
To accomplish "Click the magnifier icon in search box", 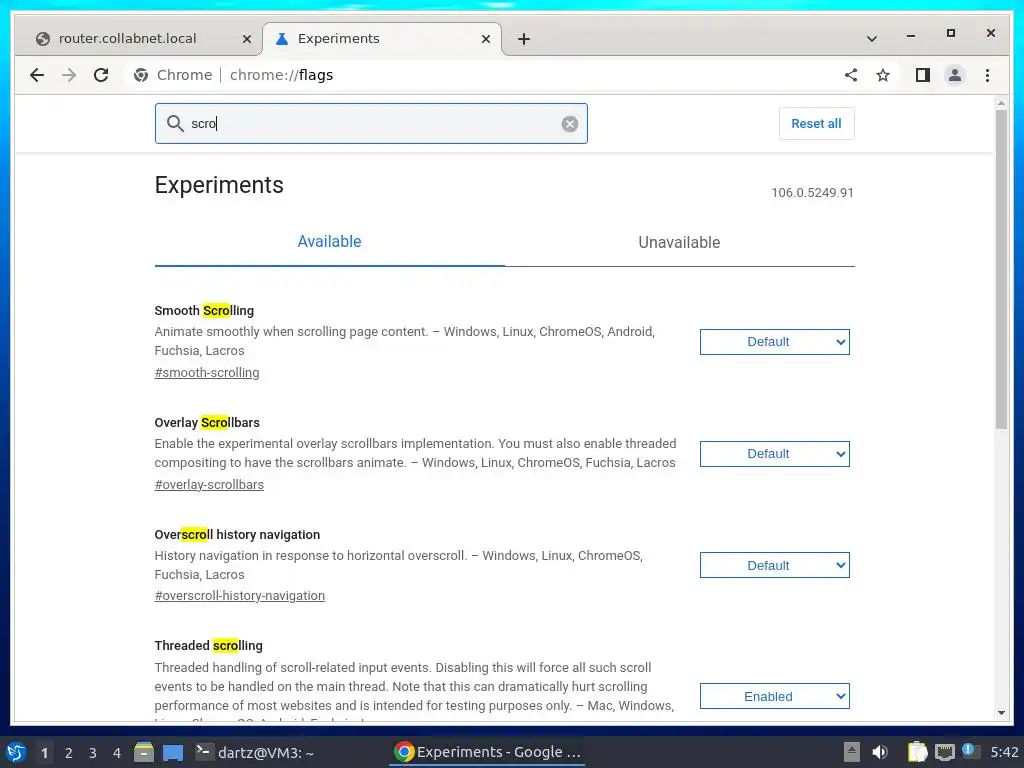I will pyautogui.click(x=174, y=123).
